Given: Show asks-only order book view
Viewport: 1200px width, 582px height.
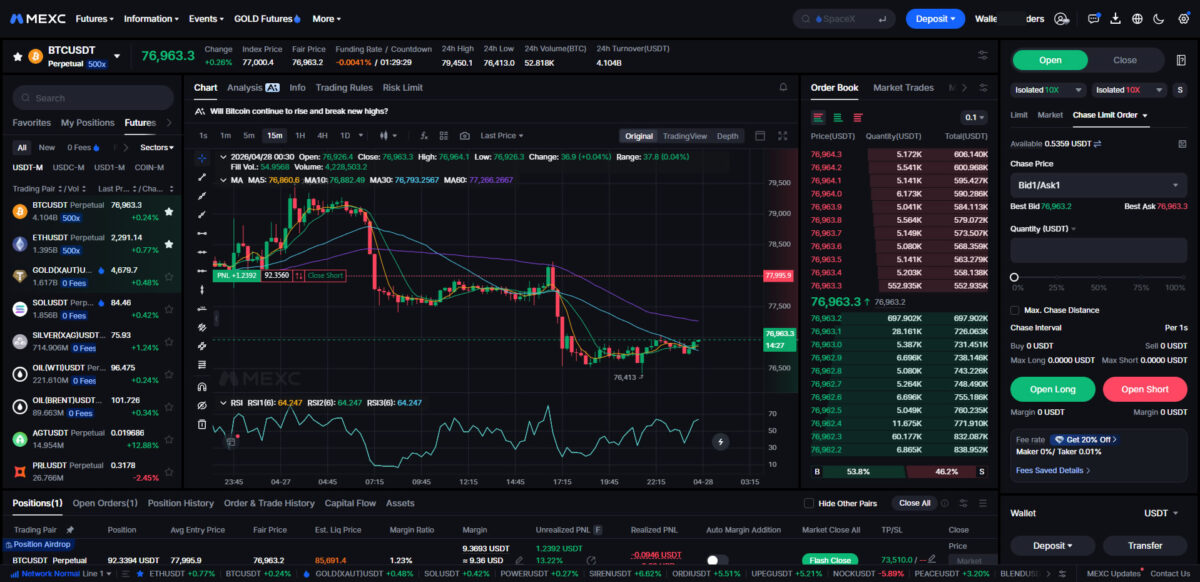Looking at the screenshot, I should click(856, 117).
